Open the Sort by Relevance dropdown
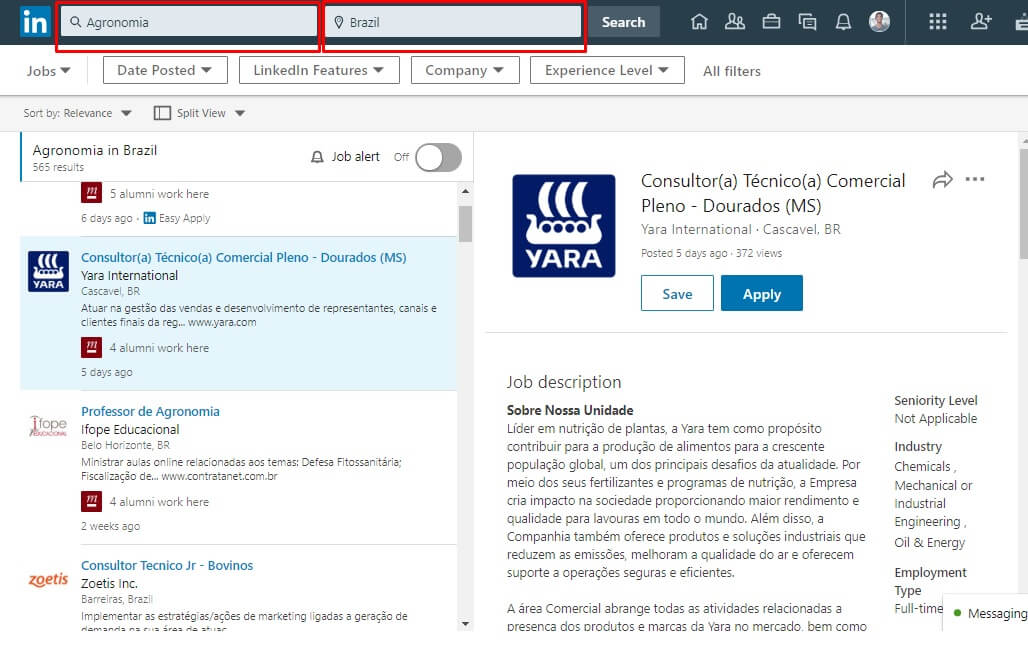This screenshot has width=1028, height=652. click(77, 113)
